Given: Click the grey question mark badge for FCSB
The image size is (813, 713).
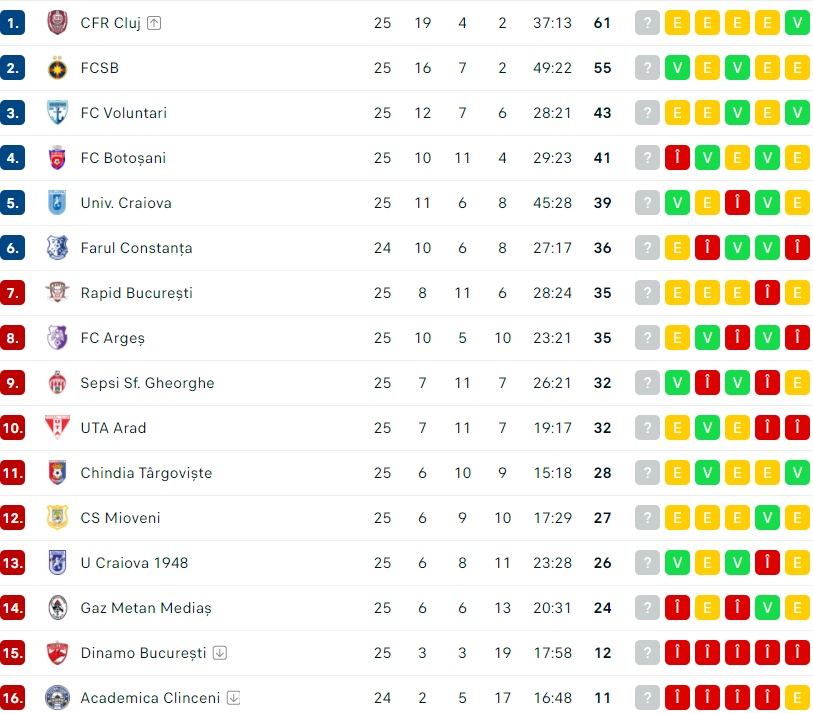Looking at the screenshot, I should [647, 68].
